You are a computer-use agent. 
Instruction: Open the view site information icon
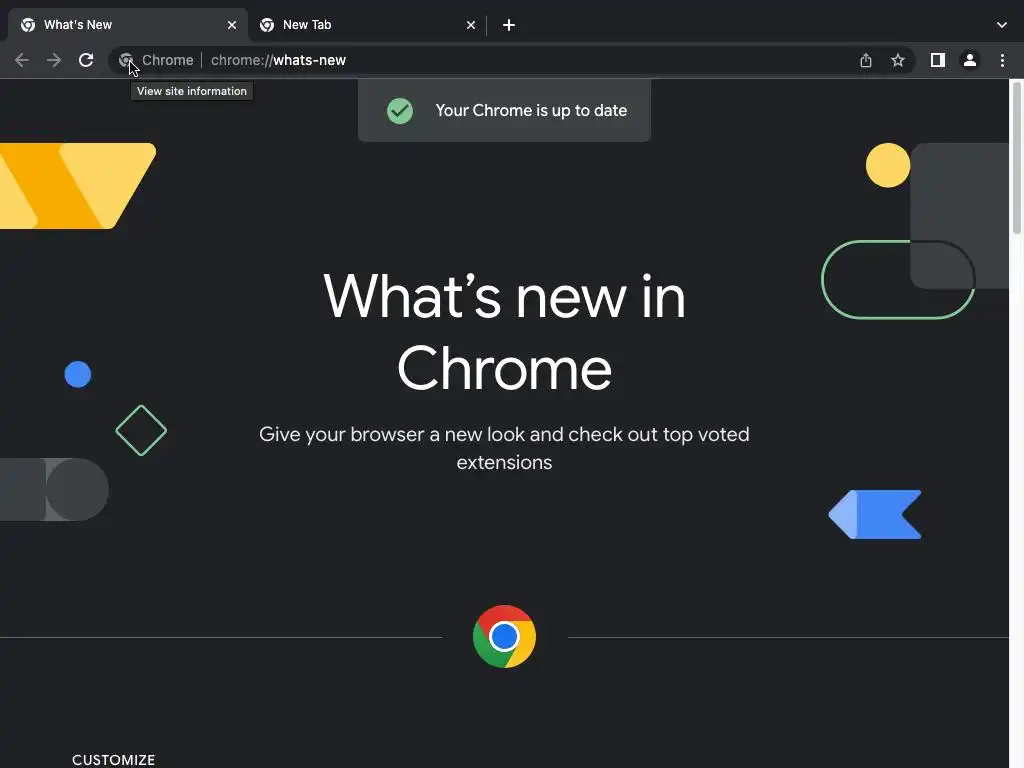pyautogui.click(x=126, y=60)
